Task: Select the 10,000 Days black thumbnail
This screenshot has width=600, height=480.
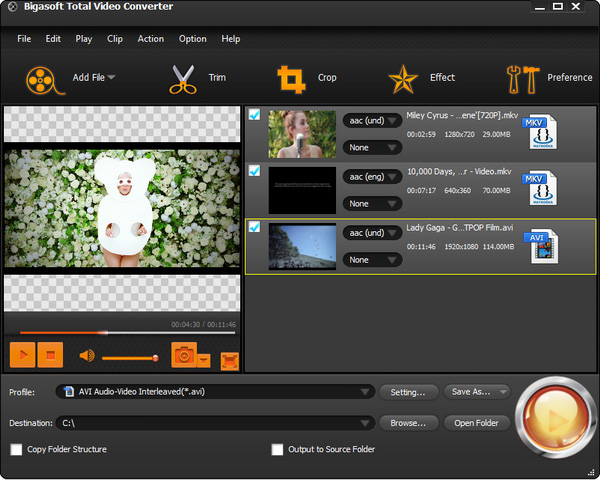Action: (x=302, y=190)
